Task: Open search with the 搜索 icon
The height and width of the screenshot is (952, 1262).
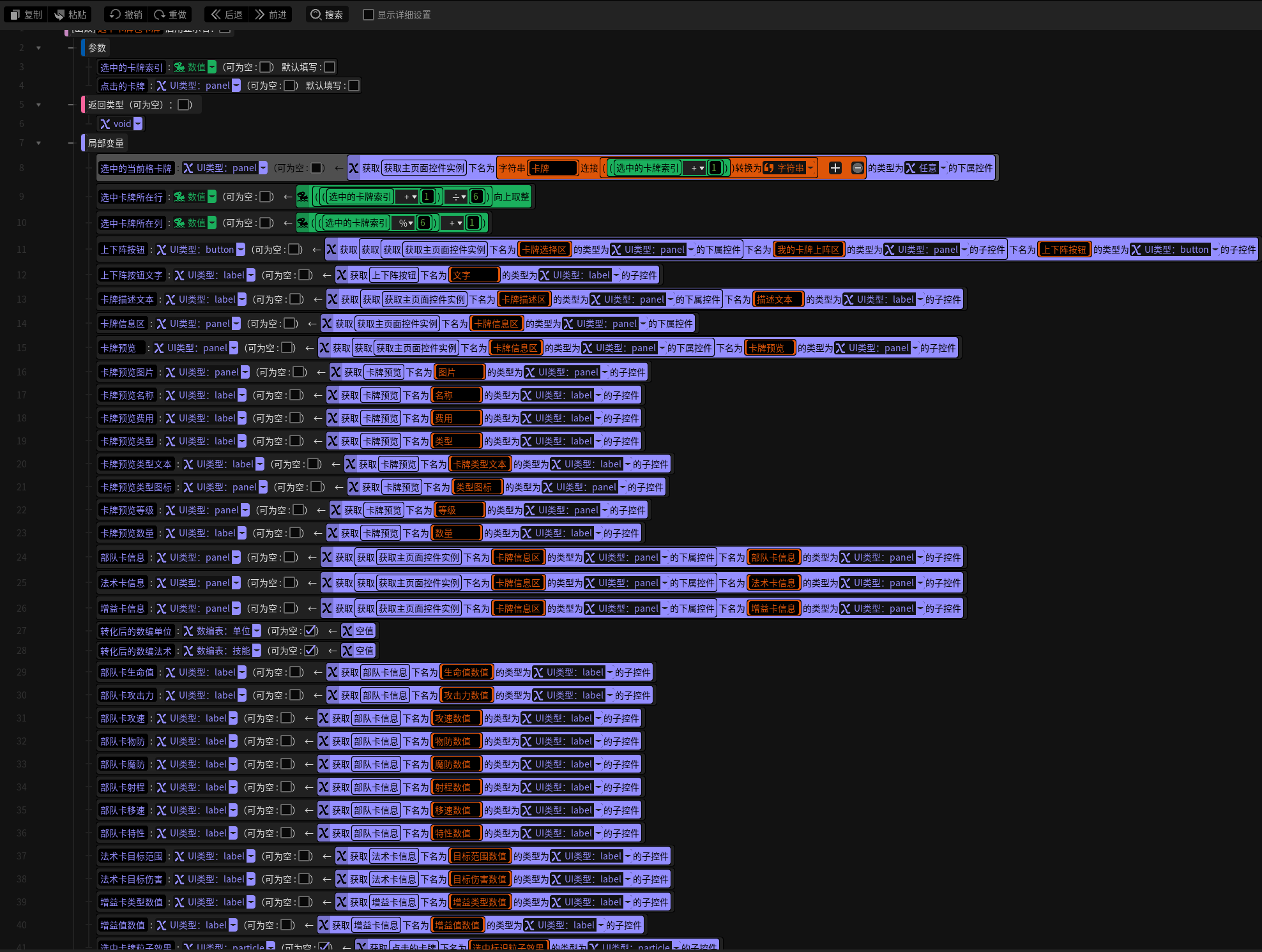Action: coord(315,15)
